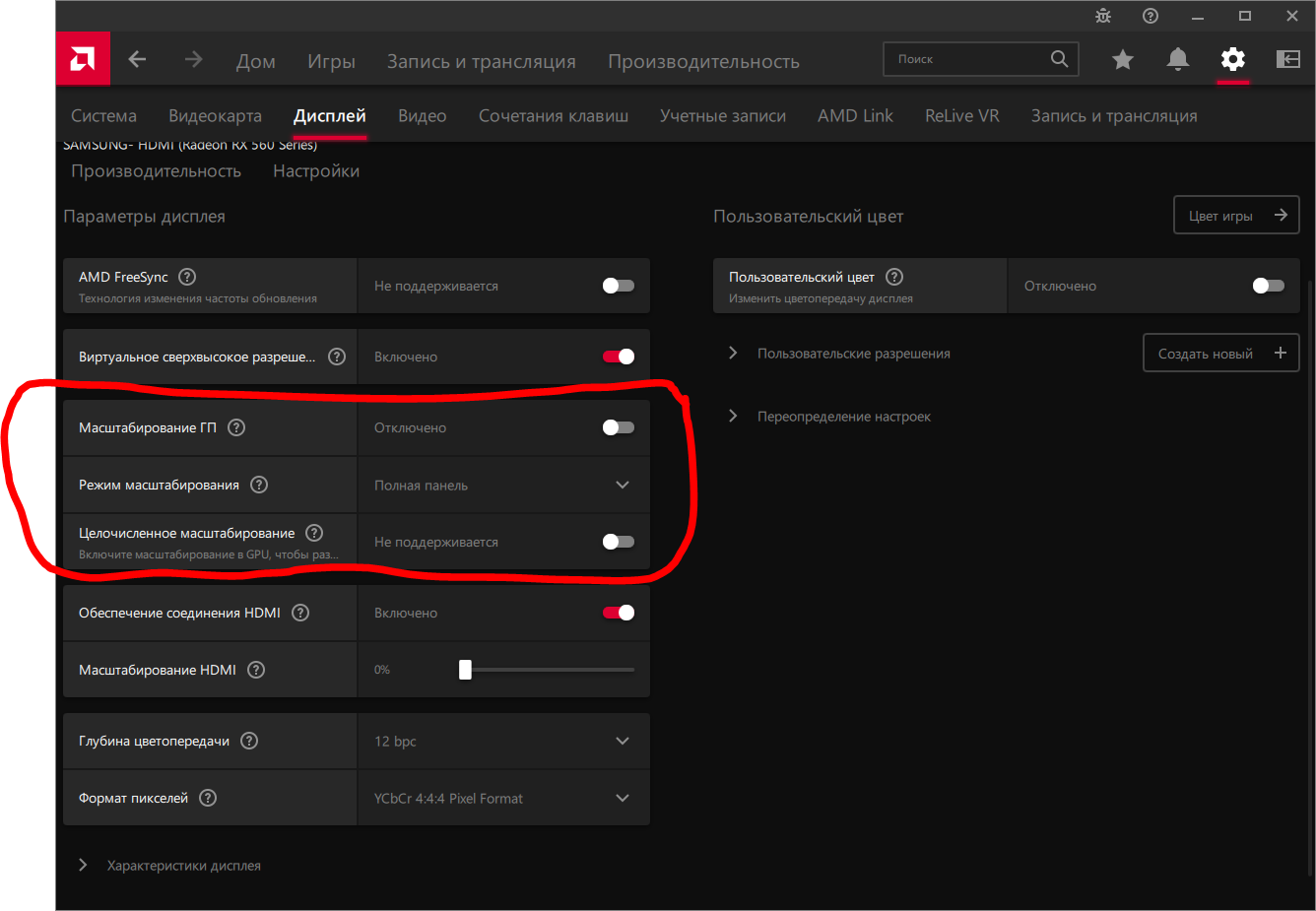Click Создать новый button
Screen dimensions: 1316x911
[1221, 353]
